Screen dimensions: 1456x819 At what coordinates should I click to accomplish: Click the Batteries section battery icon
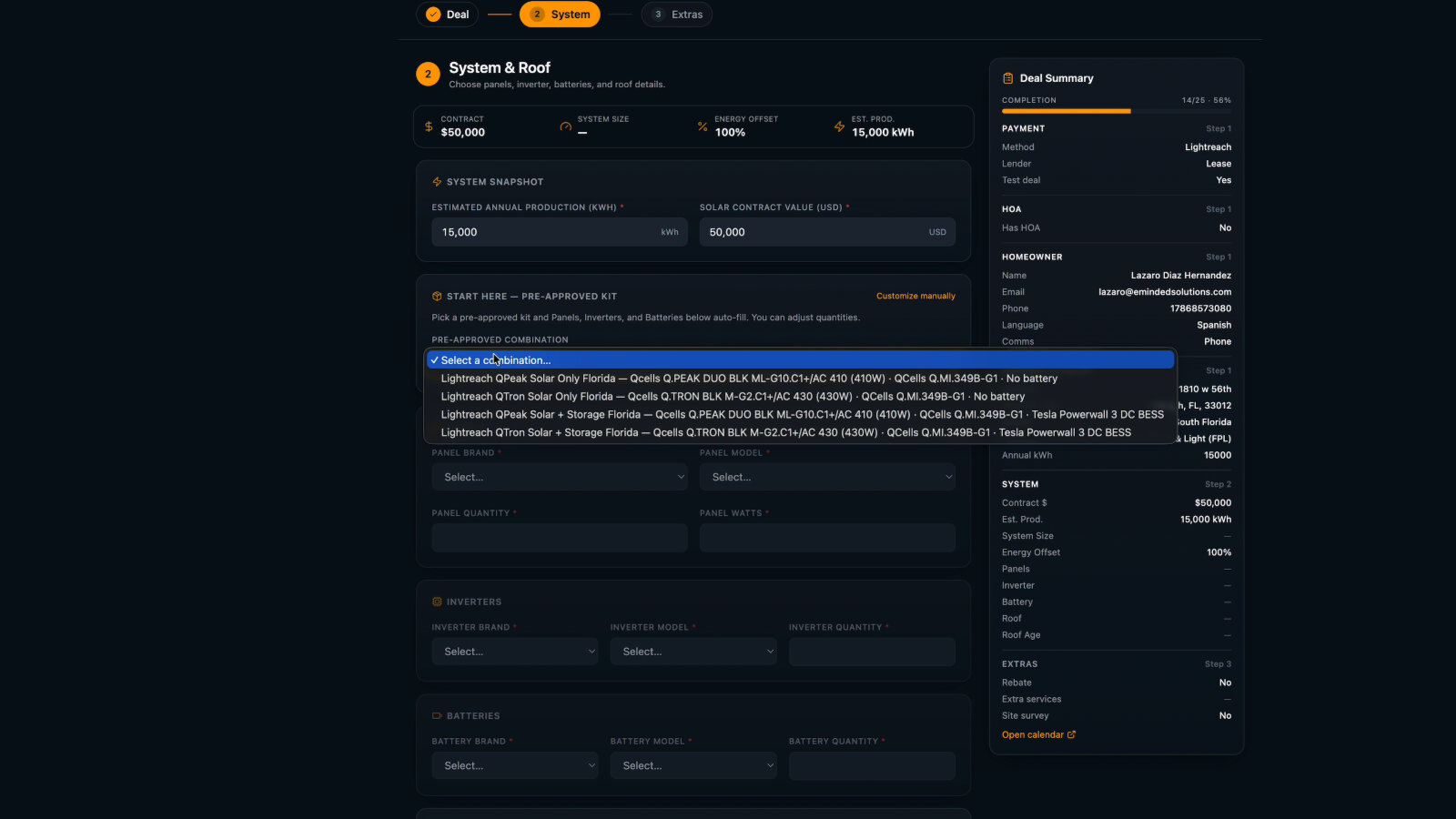[x=437, y=716]
